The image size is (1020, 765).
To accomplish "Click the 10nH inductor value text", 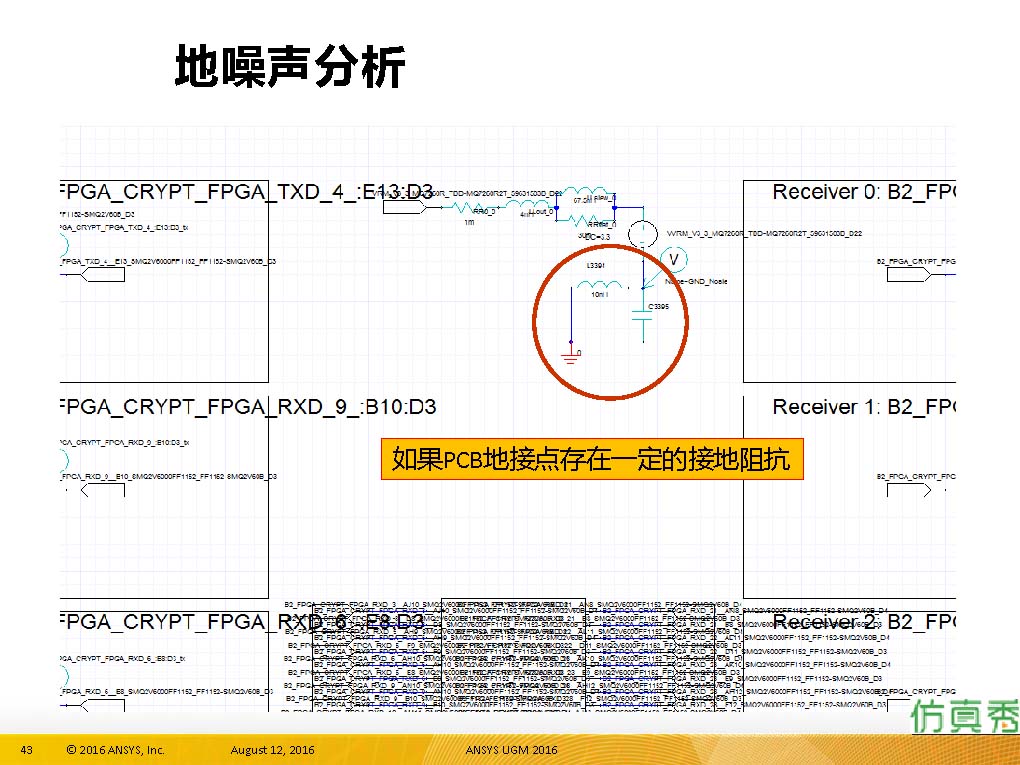I will tap(599, 295).
